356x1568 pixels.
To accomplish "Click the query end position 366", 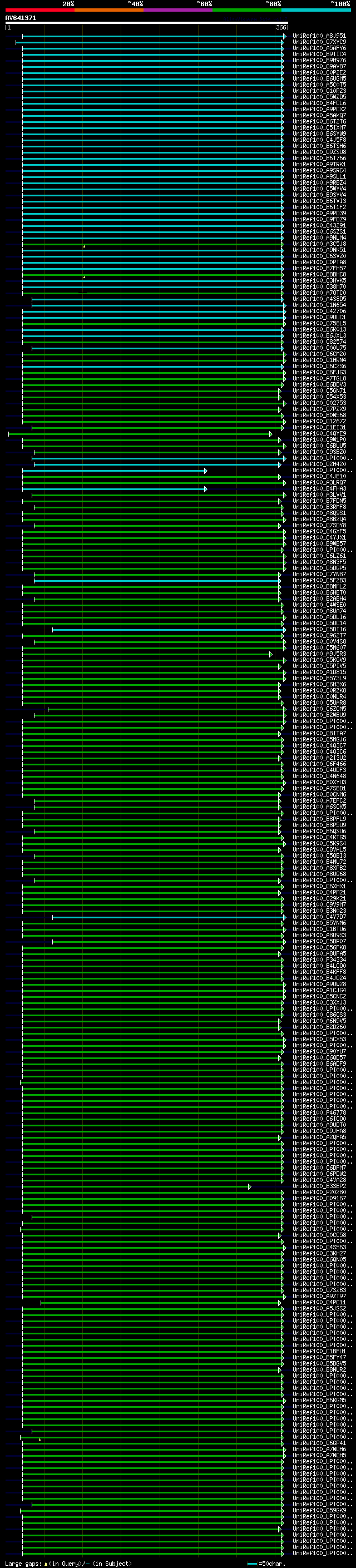I will pyautogui.click(x=281, y=27).
